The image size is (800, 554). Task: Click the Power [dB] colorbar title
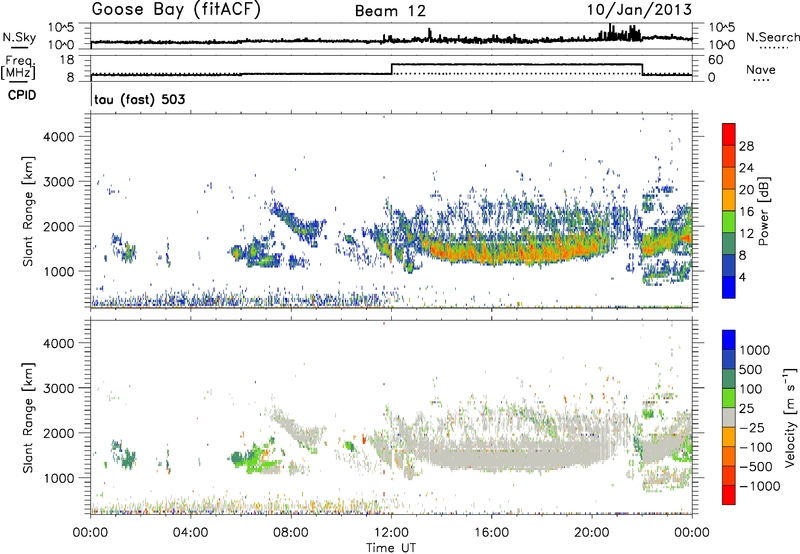click(x=763, y=211)
